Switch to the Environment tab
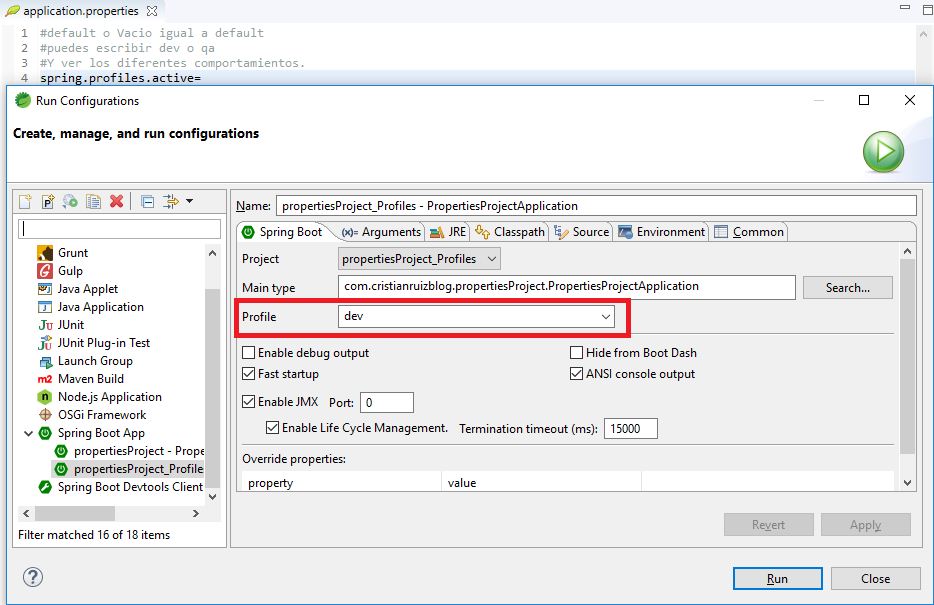 click(x=661, y=232)
